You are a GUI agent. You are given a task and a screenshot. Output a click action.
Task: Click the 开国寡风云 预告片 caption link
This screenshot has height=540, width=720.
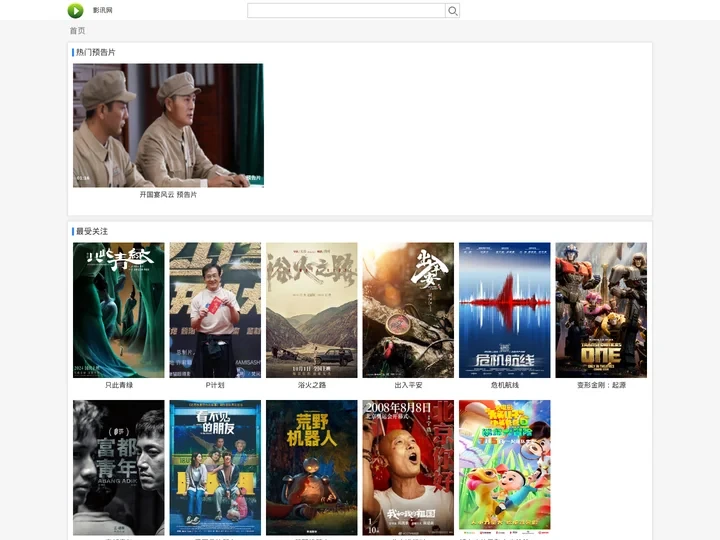pos(168,195)
